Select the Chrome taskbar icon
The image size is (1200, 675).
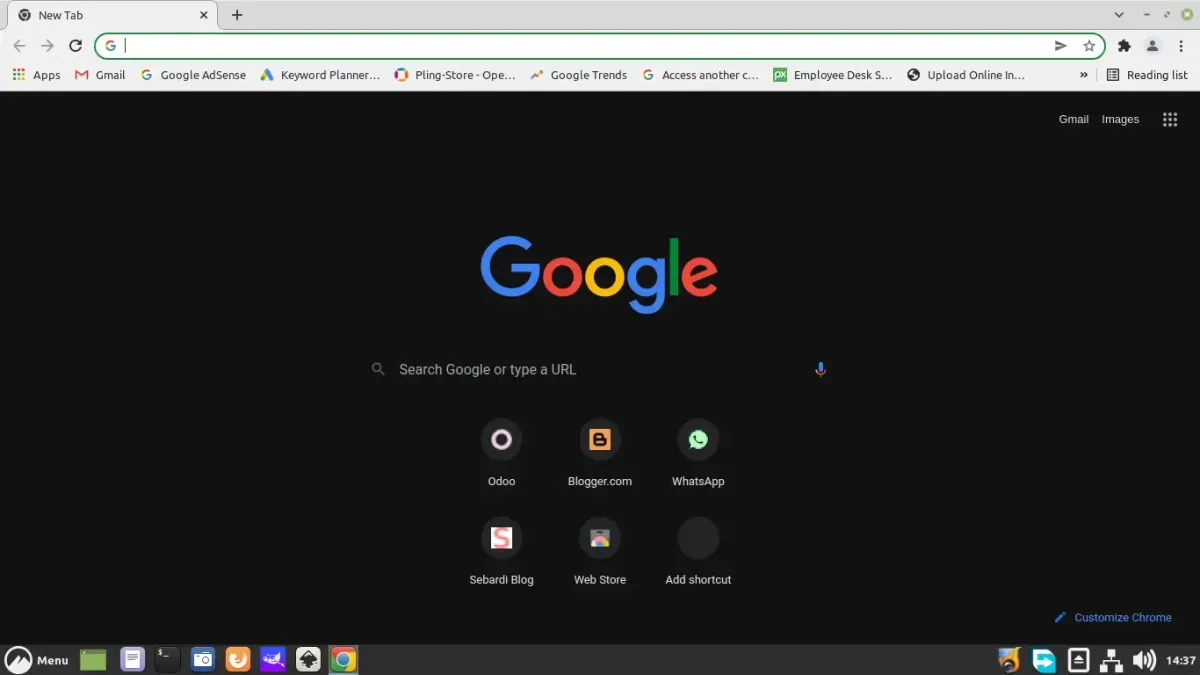[x=343, y=660]
